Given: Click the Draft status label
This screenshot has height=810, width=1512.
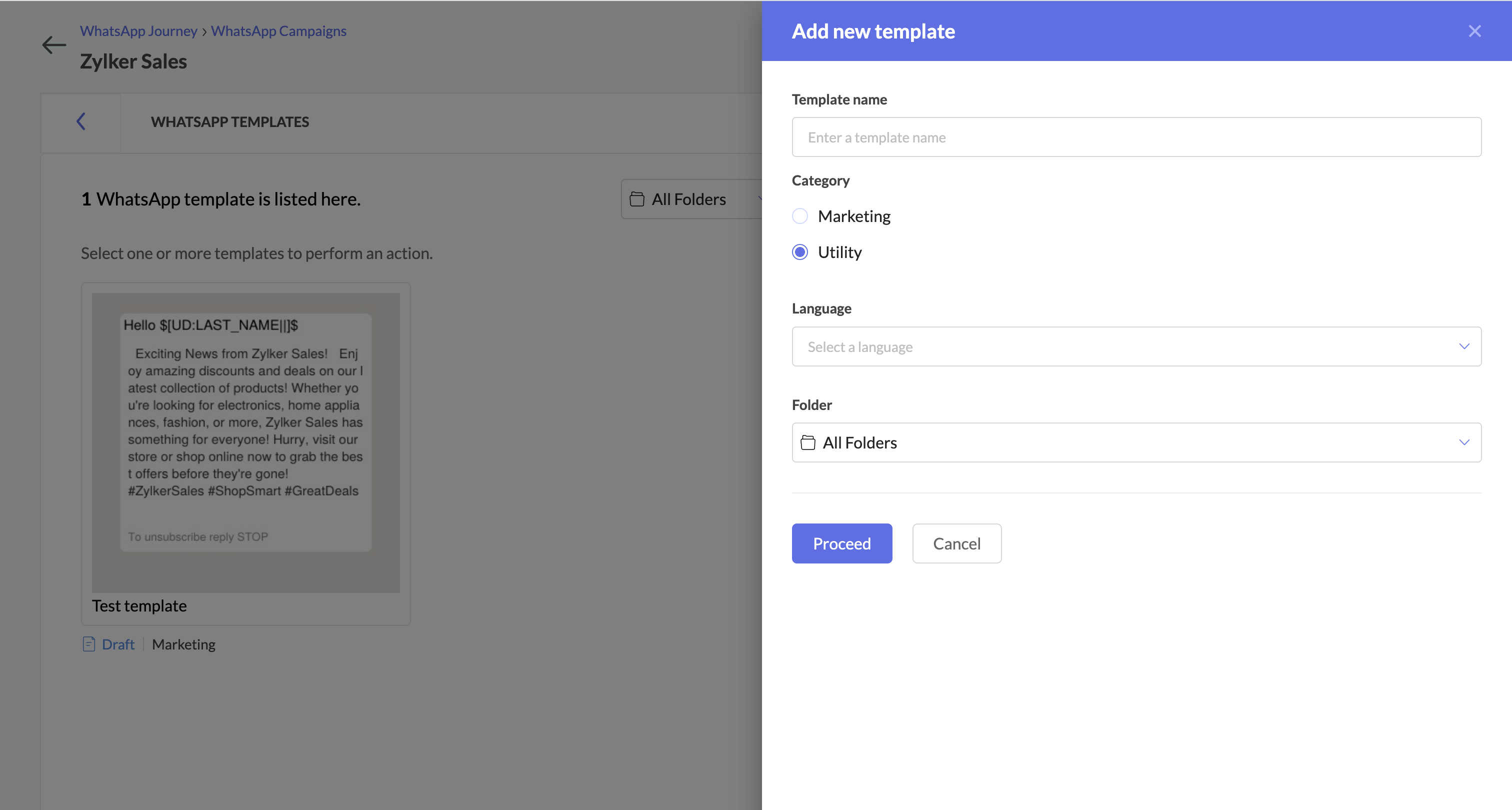Looking at the screenshot, I should (x=118, y=644).
